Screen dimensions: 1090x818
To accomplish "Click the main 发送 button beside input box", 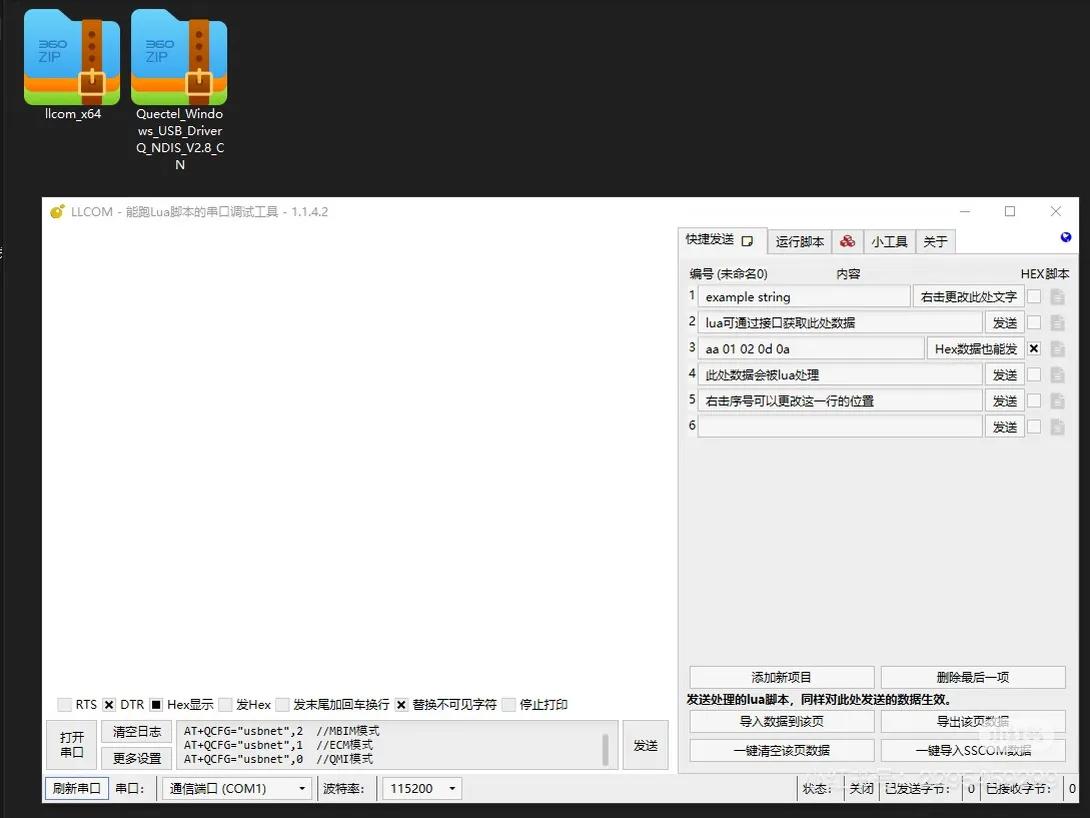I will click(x=645, y=745).
